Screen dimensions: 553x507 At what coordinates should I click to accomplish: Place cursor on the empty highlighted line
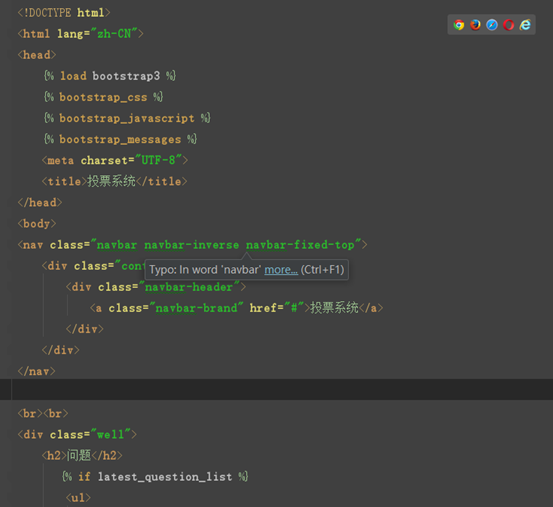tap(276, 390)
